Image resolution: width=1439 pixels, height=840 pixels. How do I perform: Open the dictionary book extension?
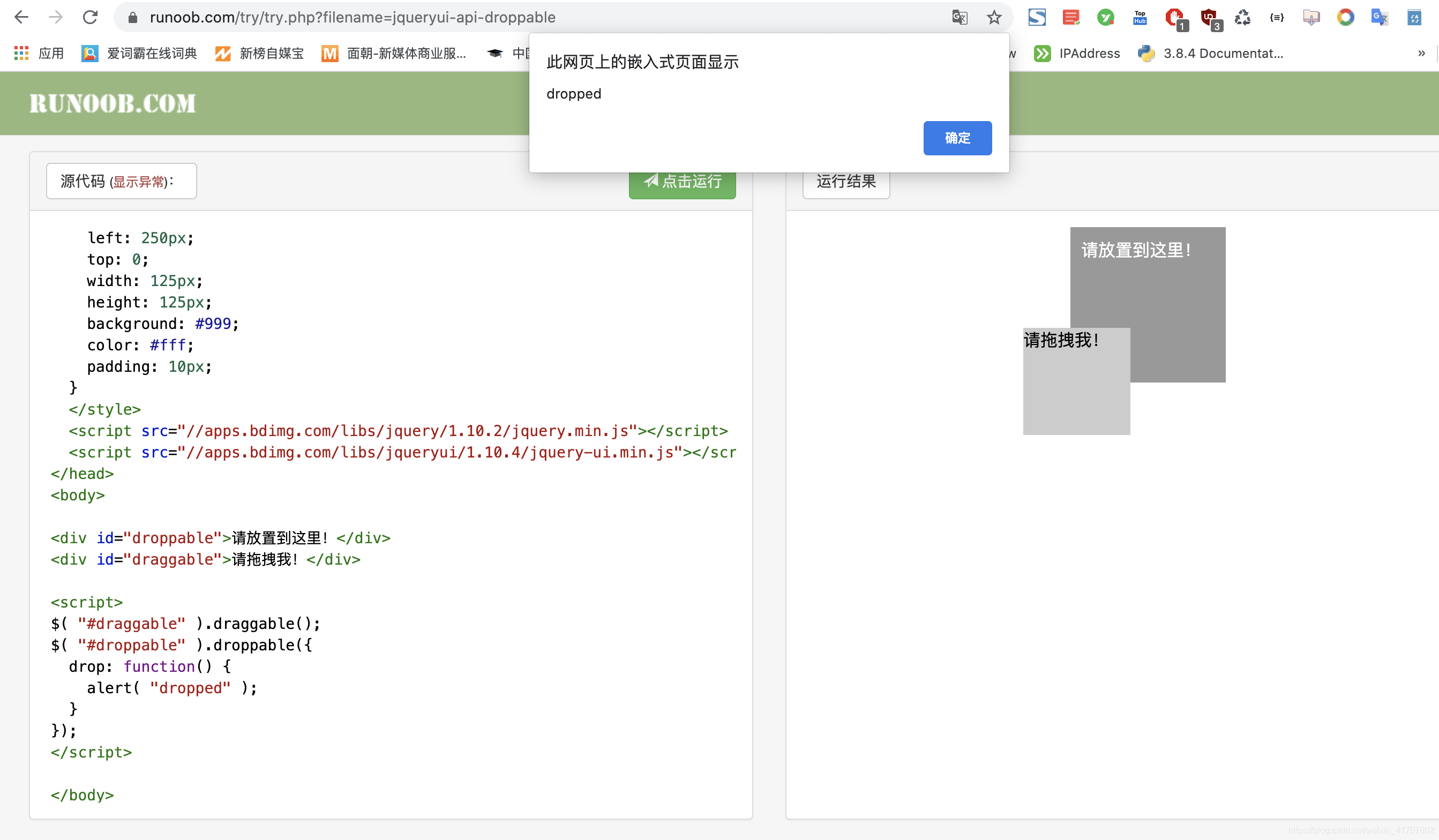pyautogui.click(x=1415, y=17)
